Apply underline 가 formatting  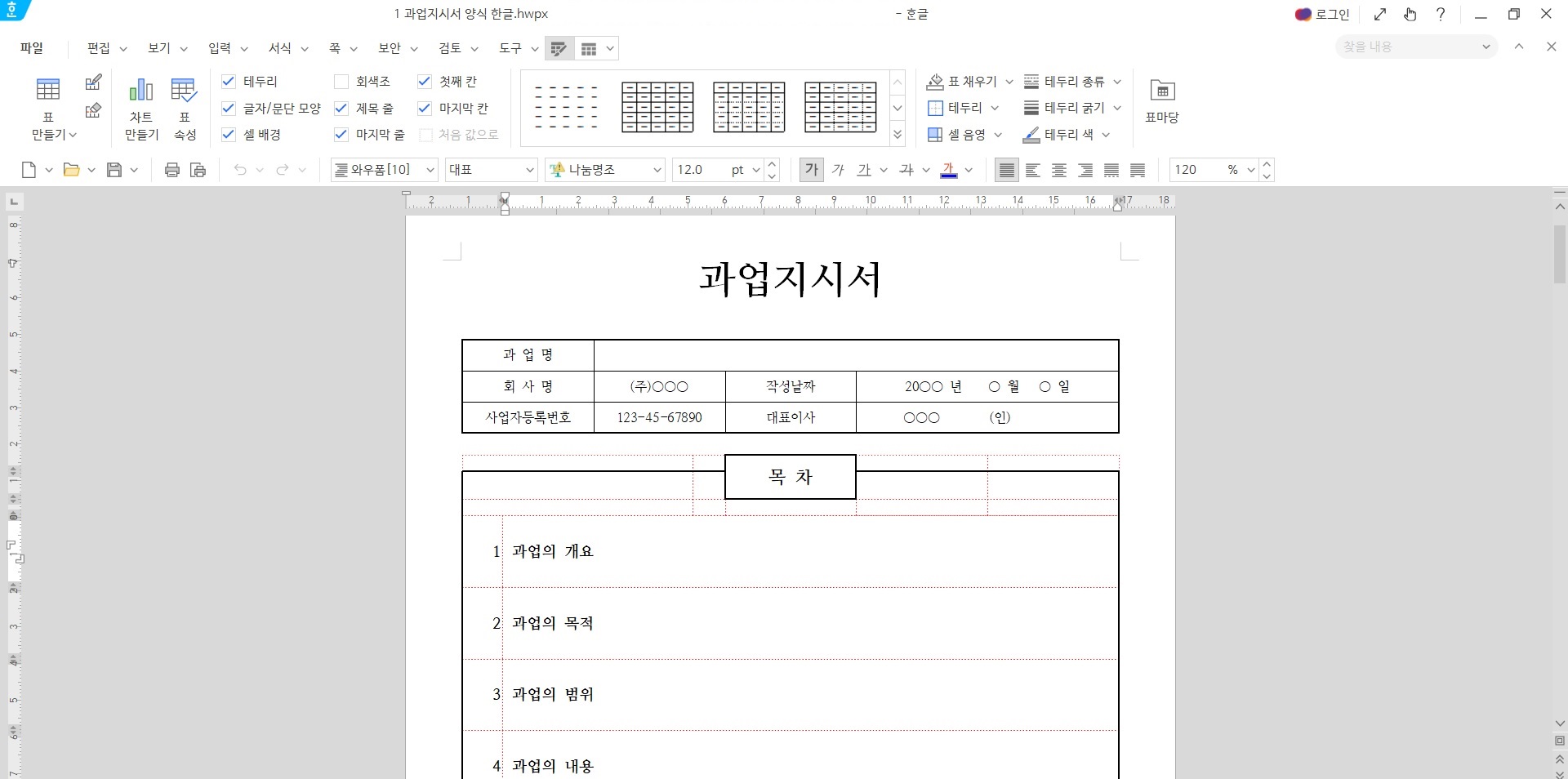coord(864,170)
